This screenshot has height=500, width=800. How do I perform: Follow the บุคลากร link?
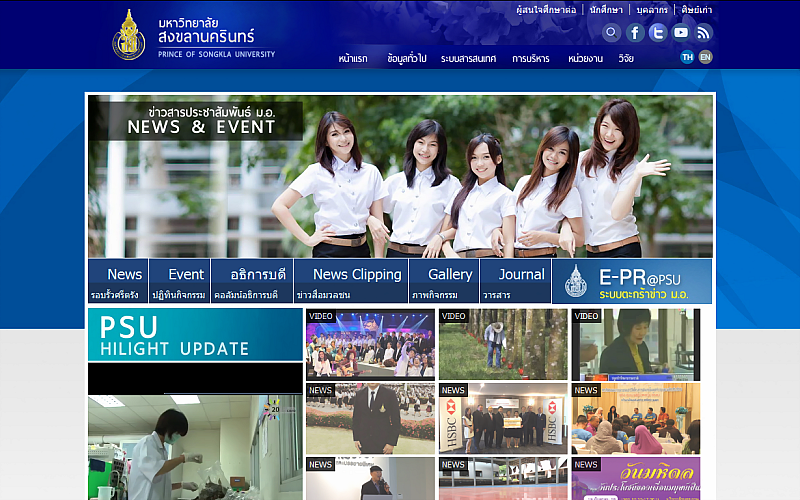pyautogui.click(x=652, y=10)
